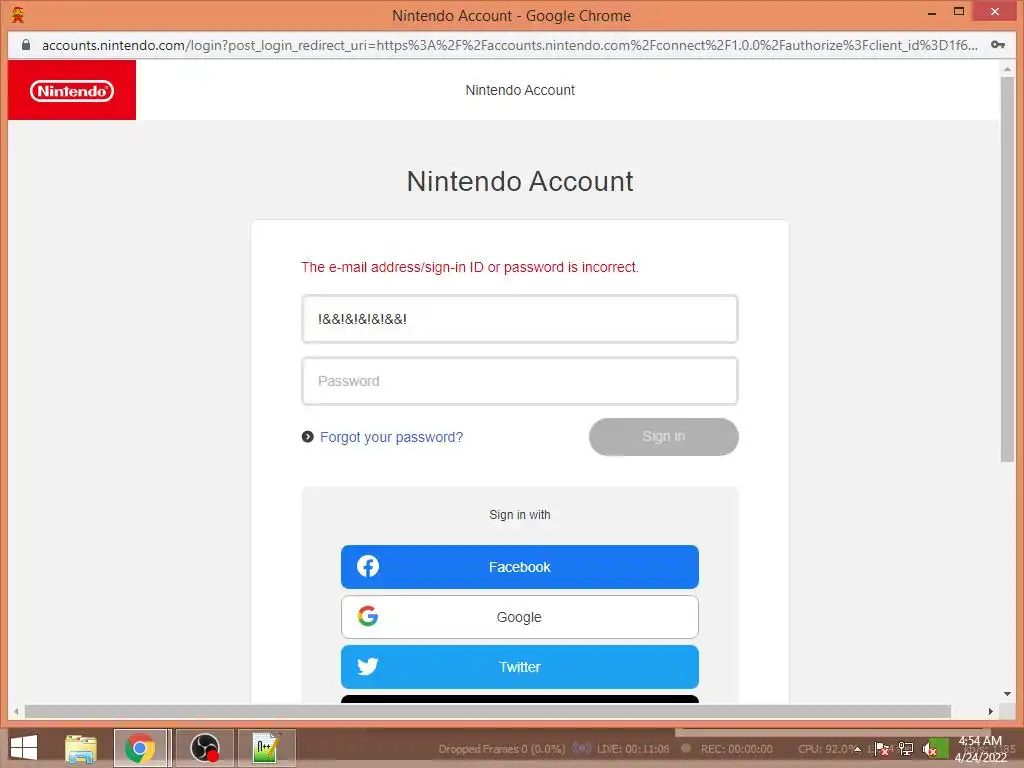Click the vertical scrollbar down arrow
This screenshot has height=768, width=1024.
click(1007, 694)
